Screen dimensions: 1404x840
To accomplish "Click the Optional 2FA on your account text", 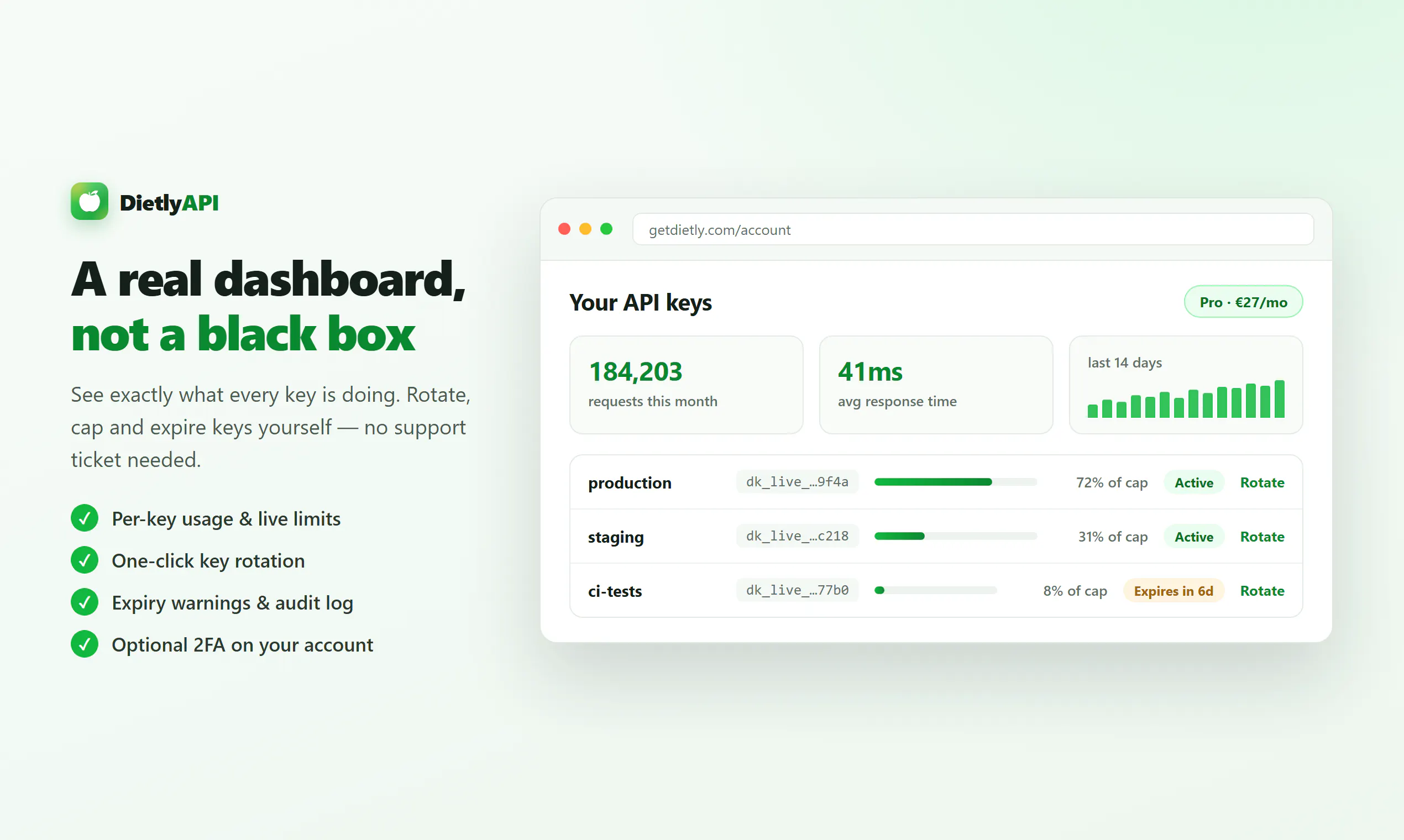I will pyautogui.click(x=242, y=645).
